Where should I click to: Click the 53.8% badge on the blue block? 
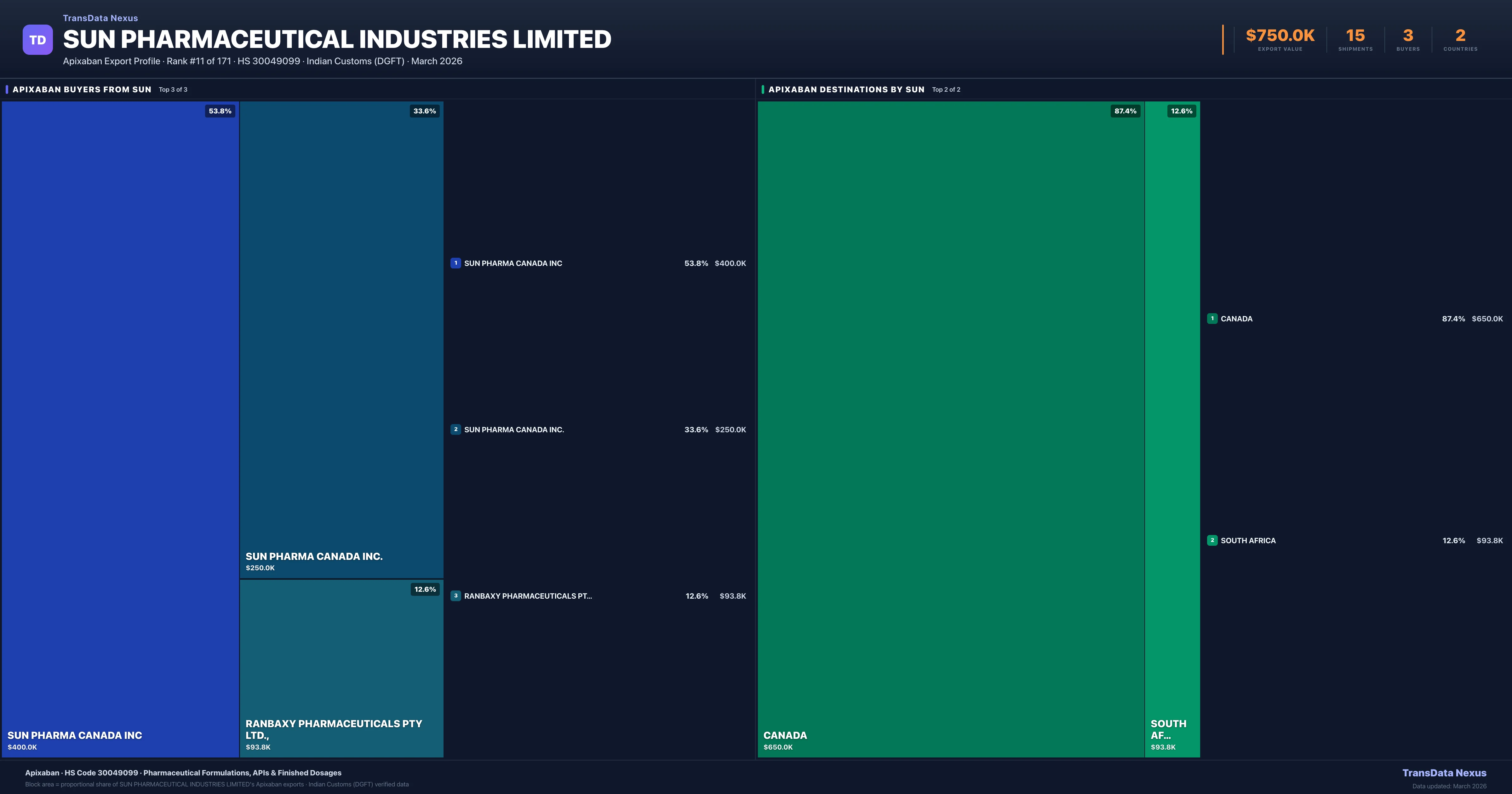220,110
